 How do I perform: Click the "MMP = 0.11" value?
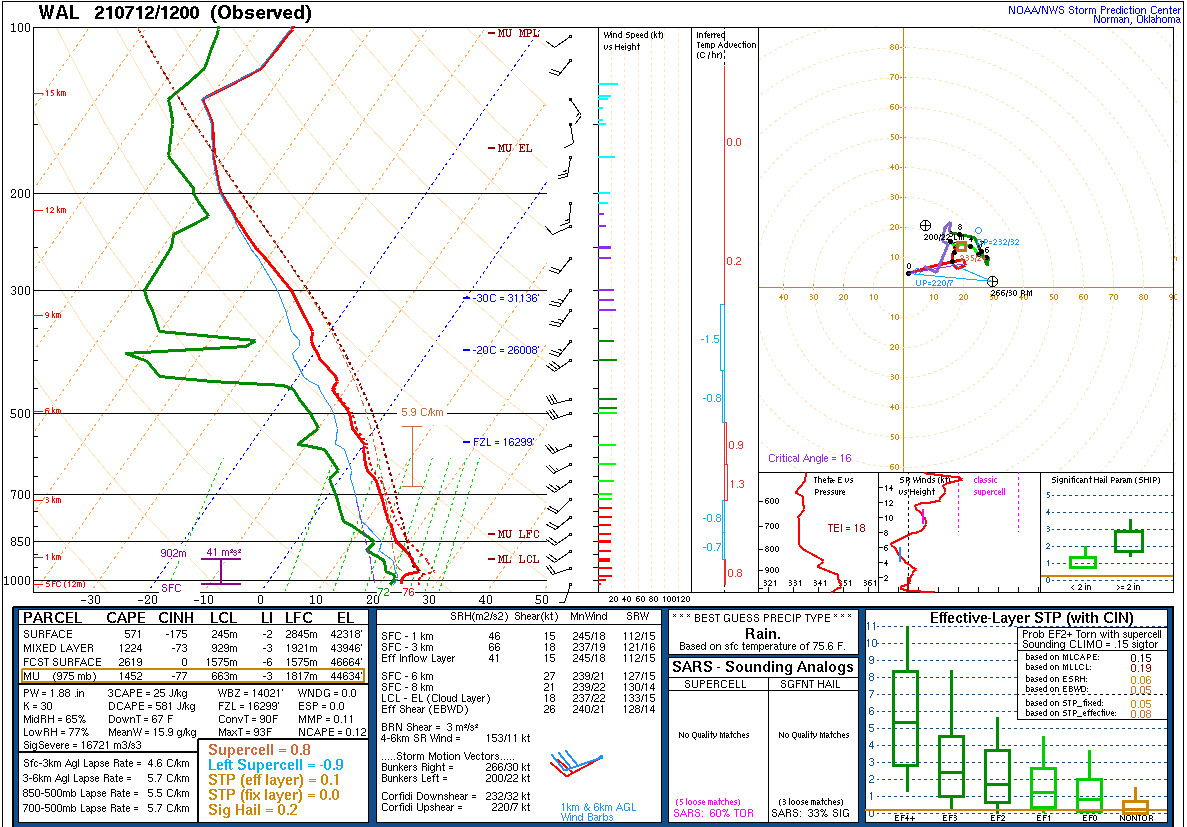pos(326,718)
